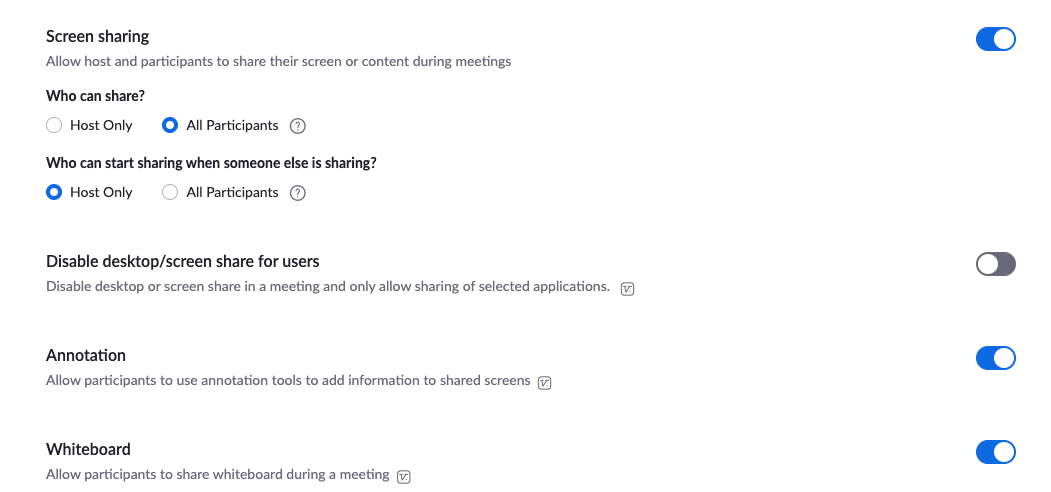The image size is (1051, 492).
Task: Click 'Who can start sharing when someone else is sharing?' label
Action: pyautogui.click(x=218, y=162)
